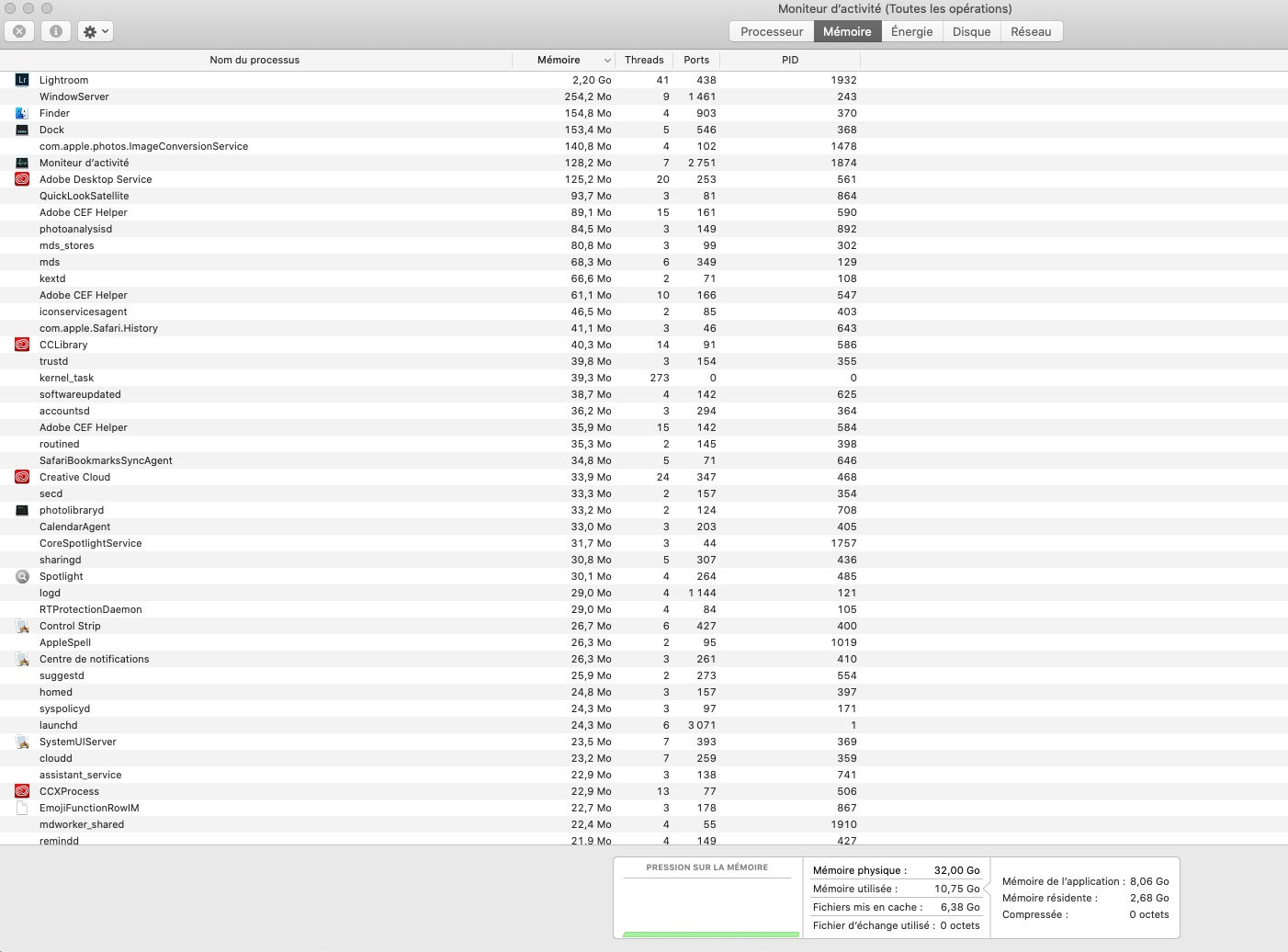1288x952 pixels.
Task: Click the Creative Cloud process icon
Action: pyautogui.click(x=22, y=477)
